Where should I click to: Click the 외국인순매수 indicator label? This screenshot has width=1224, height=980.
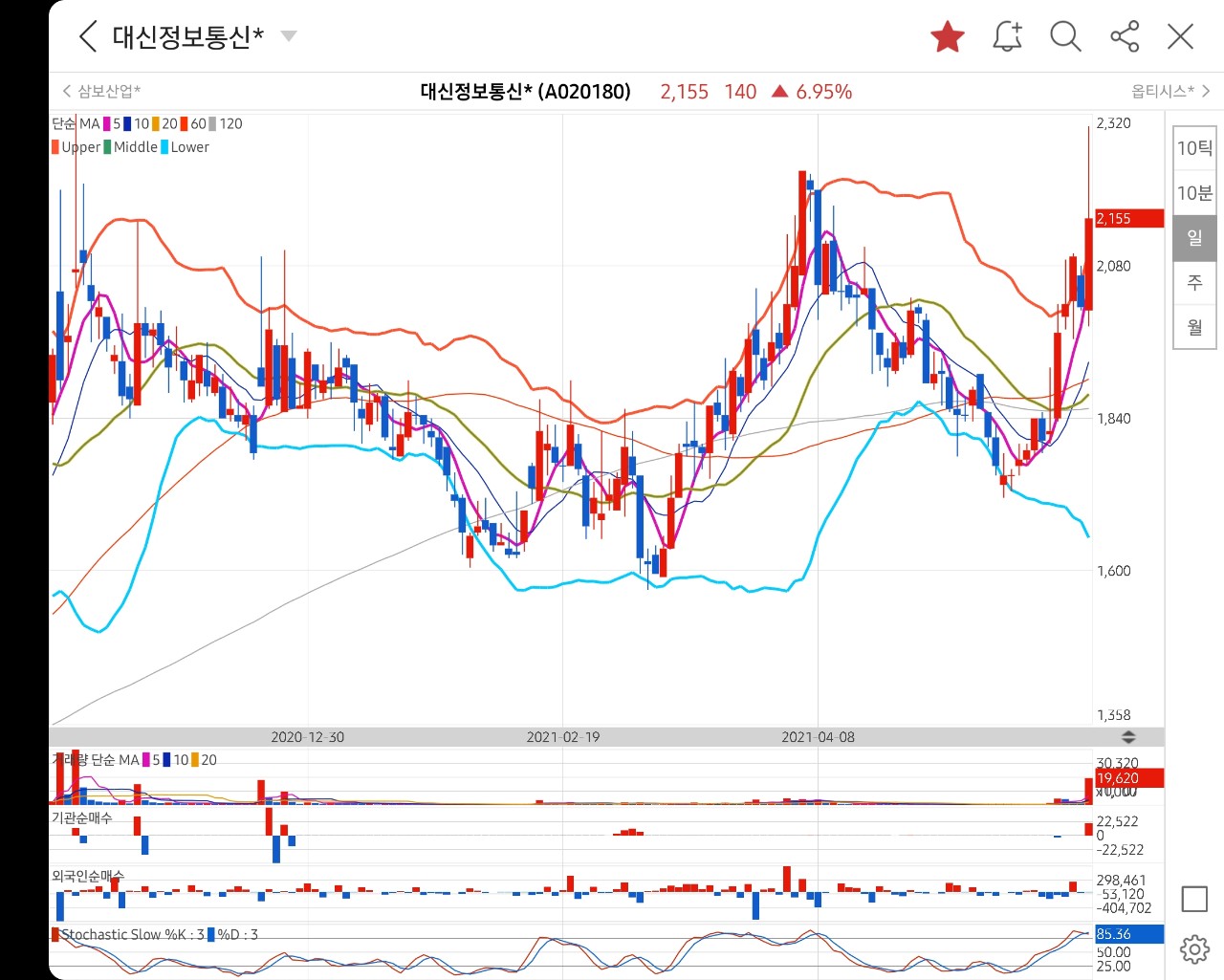point(87,876)
